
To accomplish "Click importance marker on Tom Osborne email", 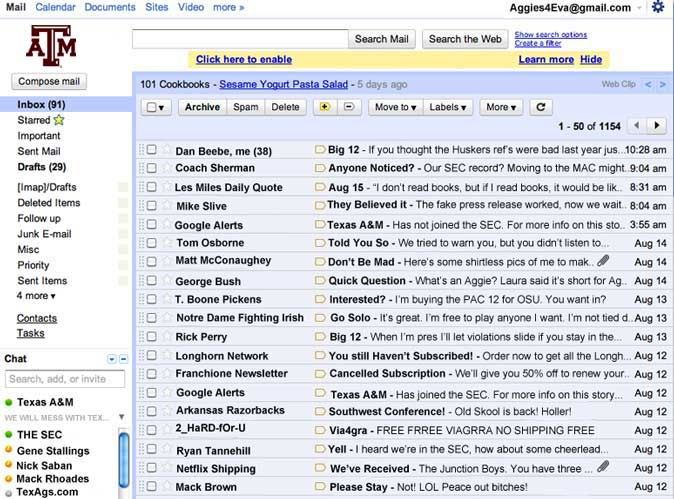I will click(x=319, y=243).
